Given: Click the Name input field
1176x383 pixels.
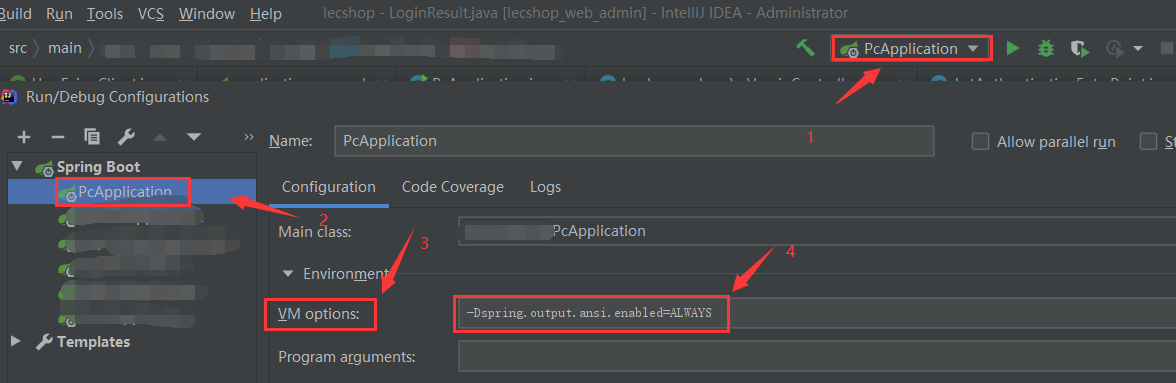Looking at the screenshot, I should tap(634, 141).
